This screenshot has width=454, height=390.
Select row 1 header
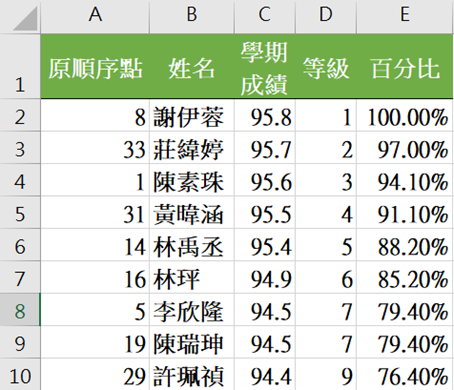pos(20,66)
